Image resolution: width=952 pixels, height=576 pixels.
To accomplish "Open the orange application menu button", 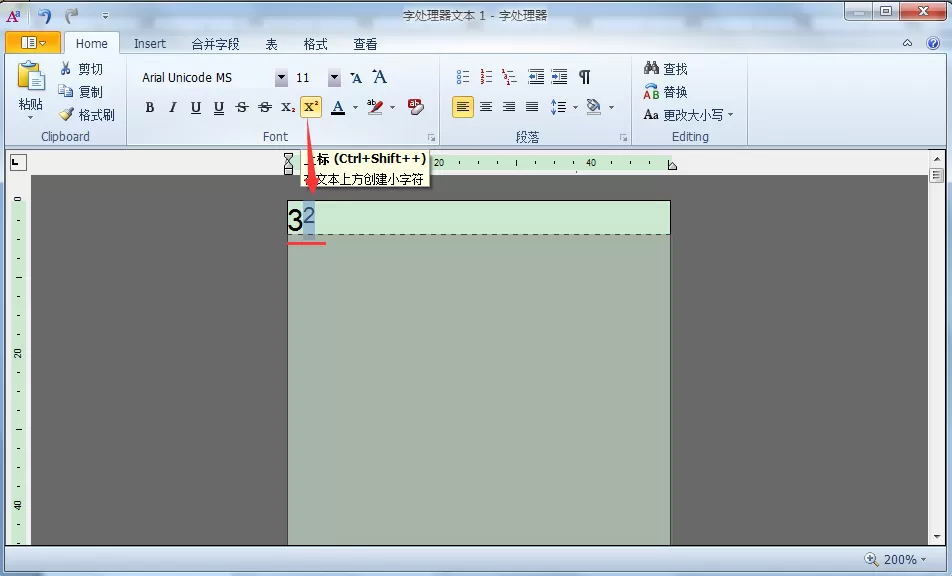I will click(33, 42).
